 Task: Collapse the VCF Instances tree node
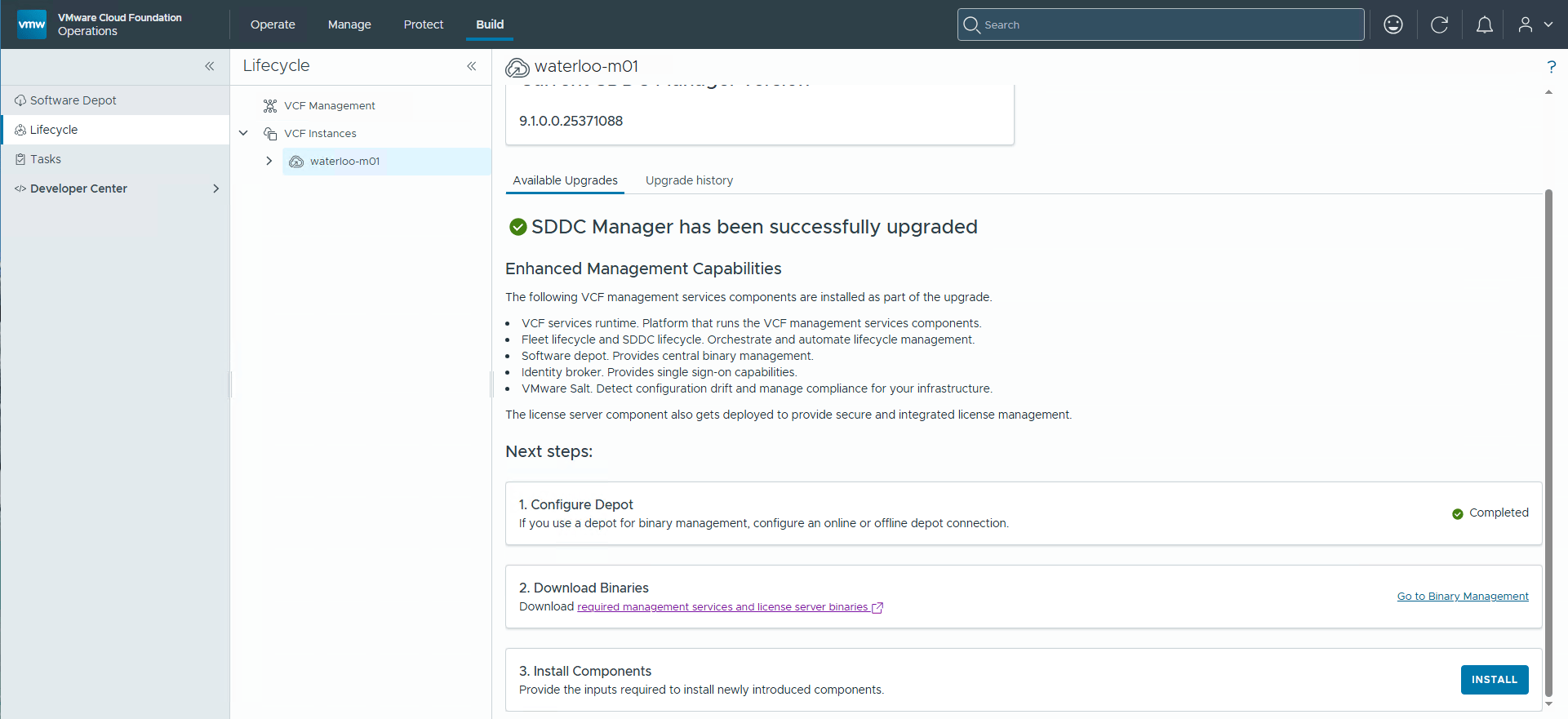[x=243, y=133]
